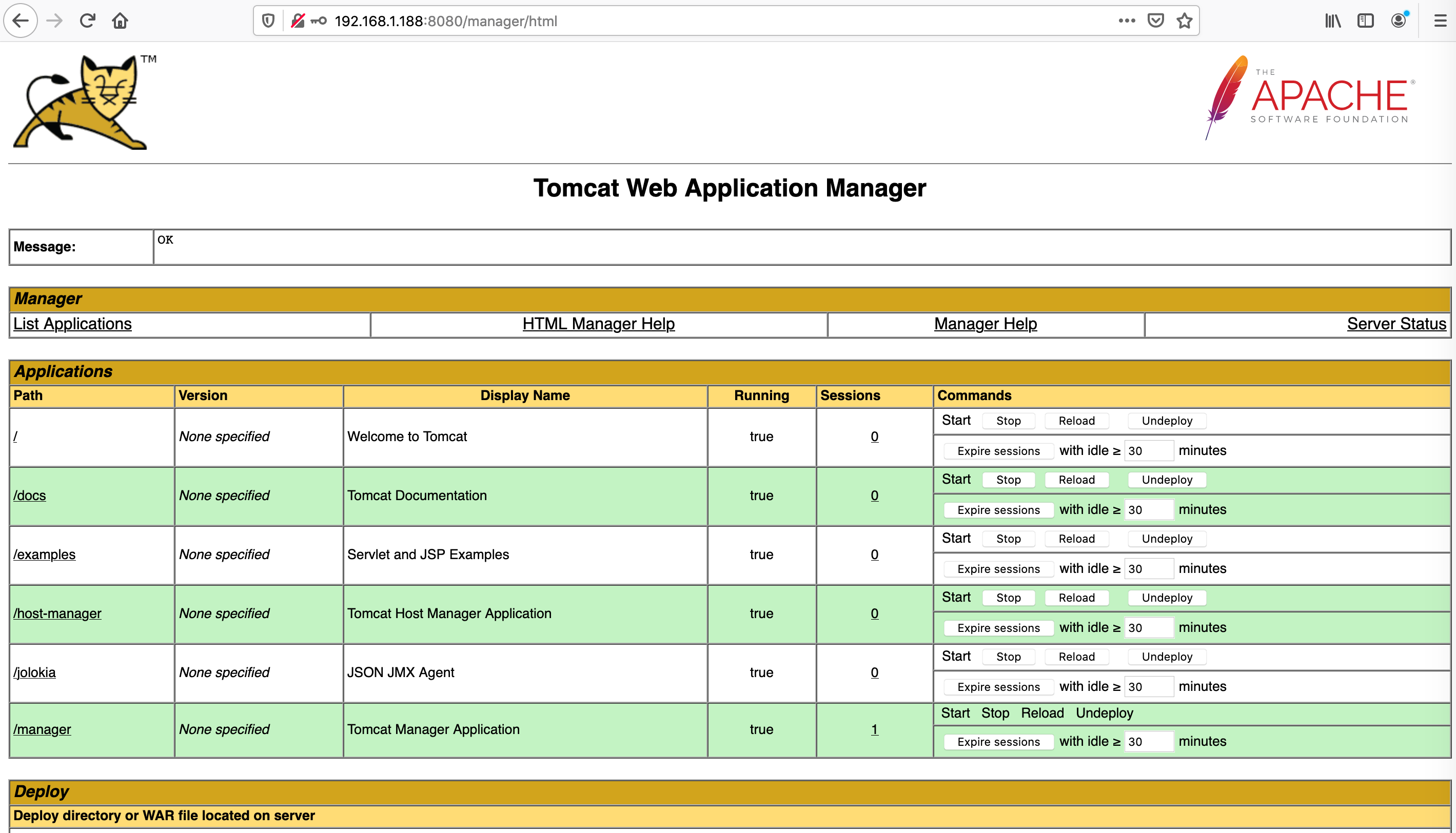1456x833 pixels.
Task: Edit idle minutes field for root app
Action: [1149, 451]
